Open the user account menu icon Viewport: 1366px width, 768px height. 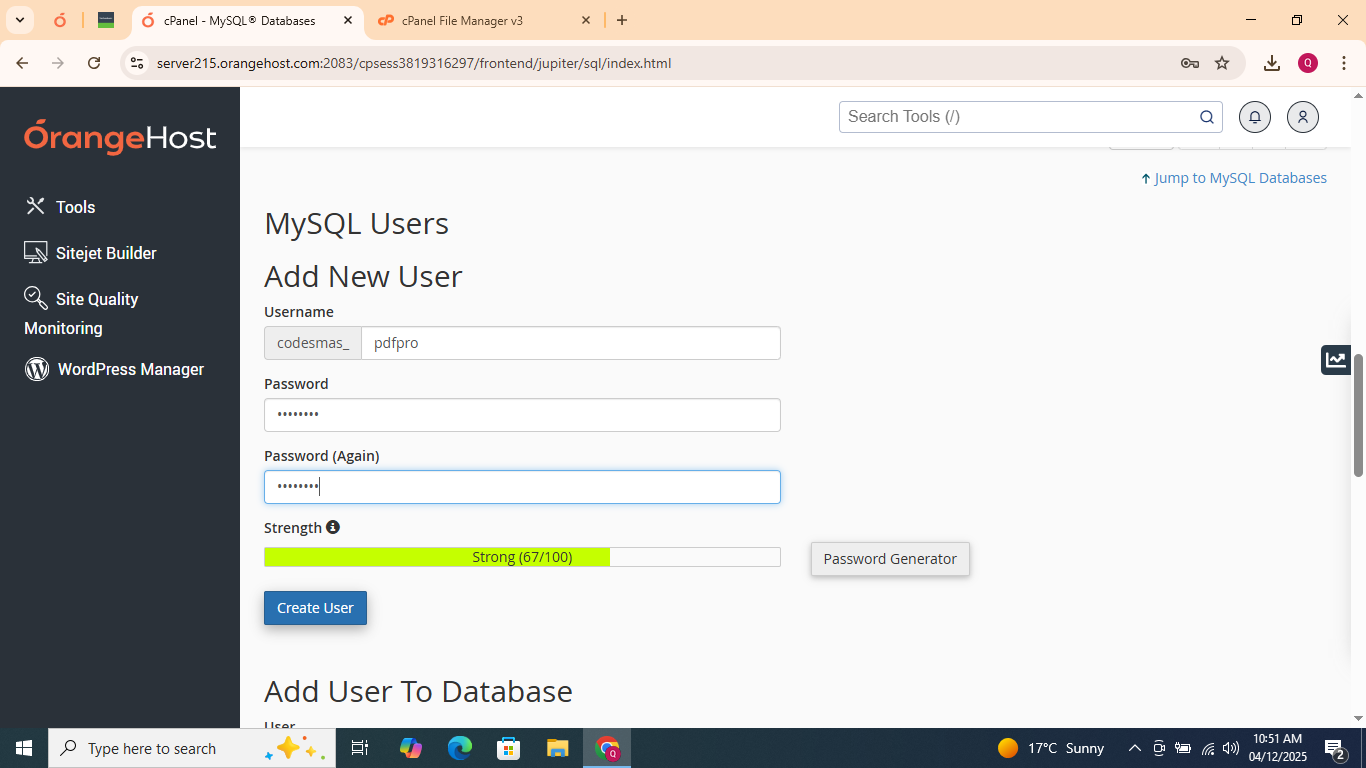tap(1302, 117)
